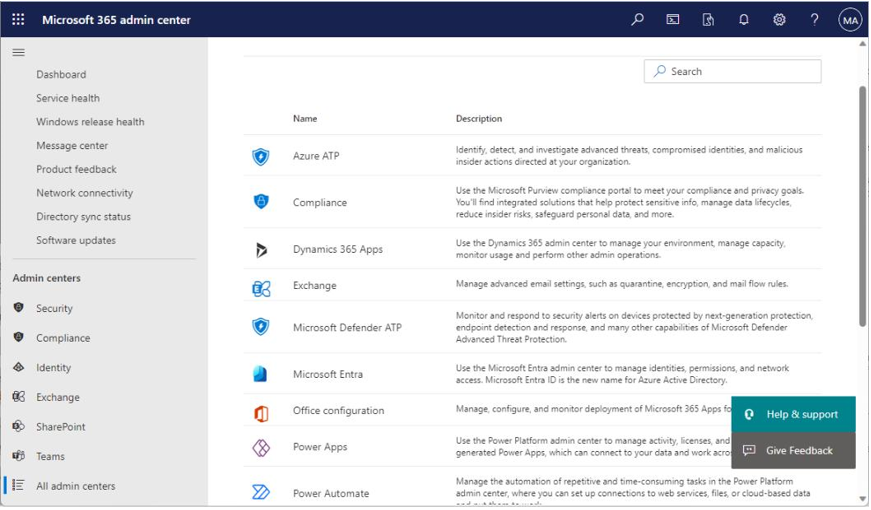The image size is (871, 510).
Task: Open the Exchange admin center in the sidebar
Action: pyautogui.click(x=58, y=397)
